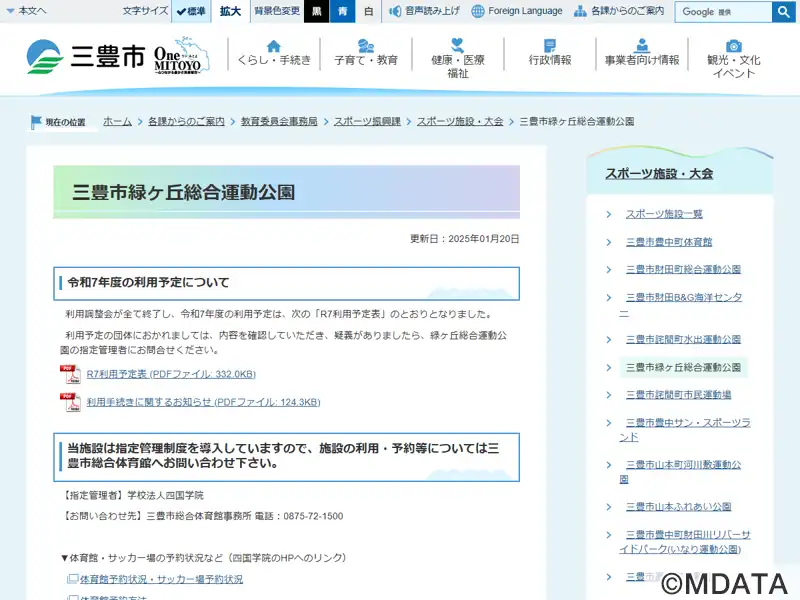The image size is (800, 600).
Task: Open 三豊市豊中町体育館 sidebar link
Action: tap(668, 242)
